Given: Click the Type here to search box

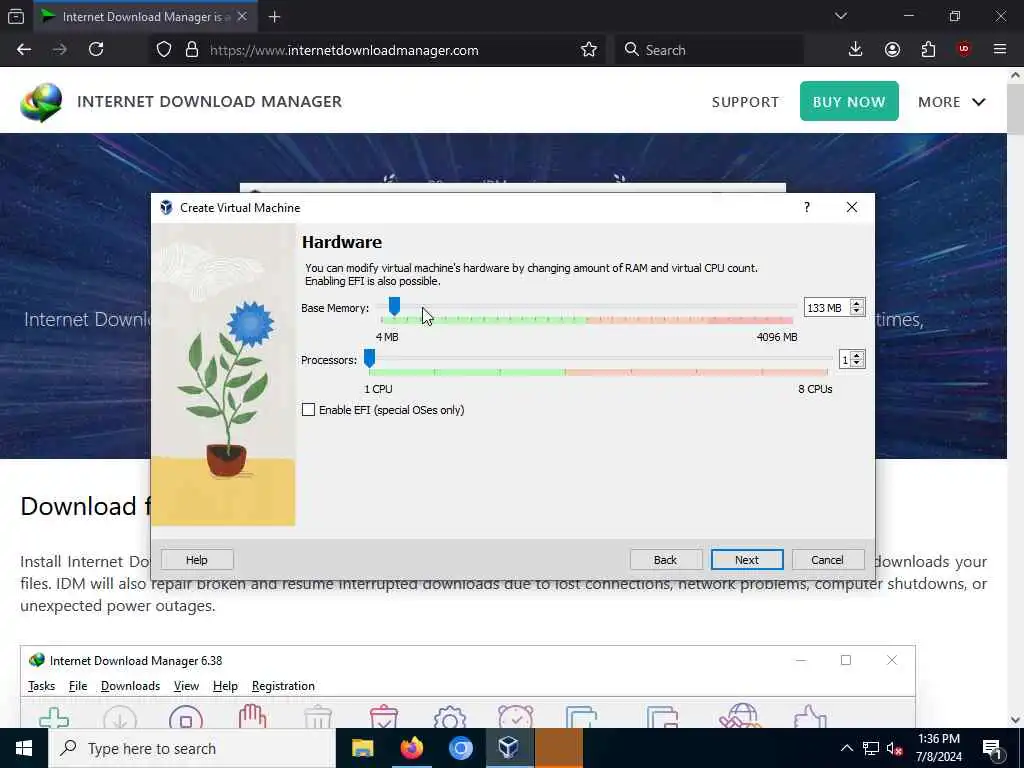Looking at the screenshot, I should tap(191, 748).
